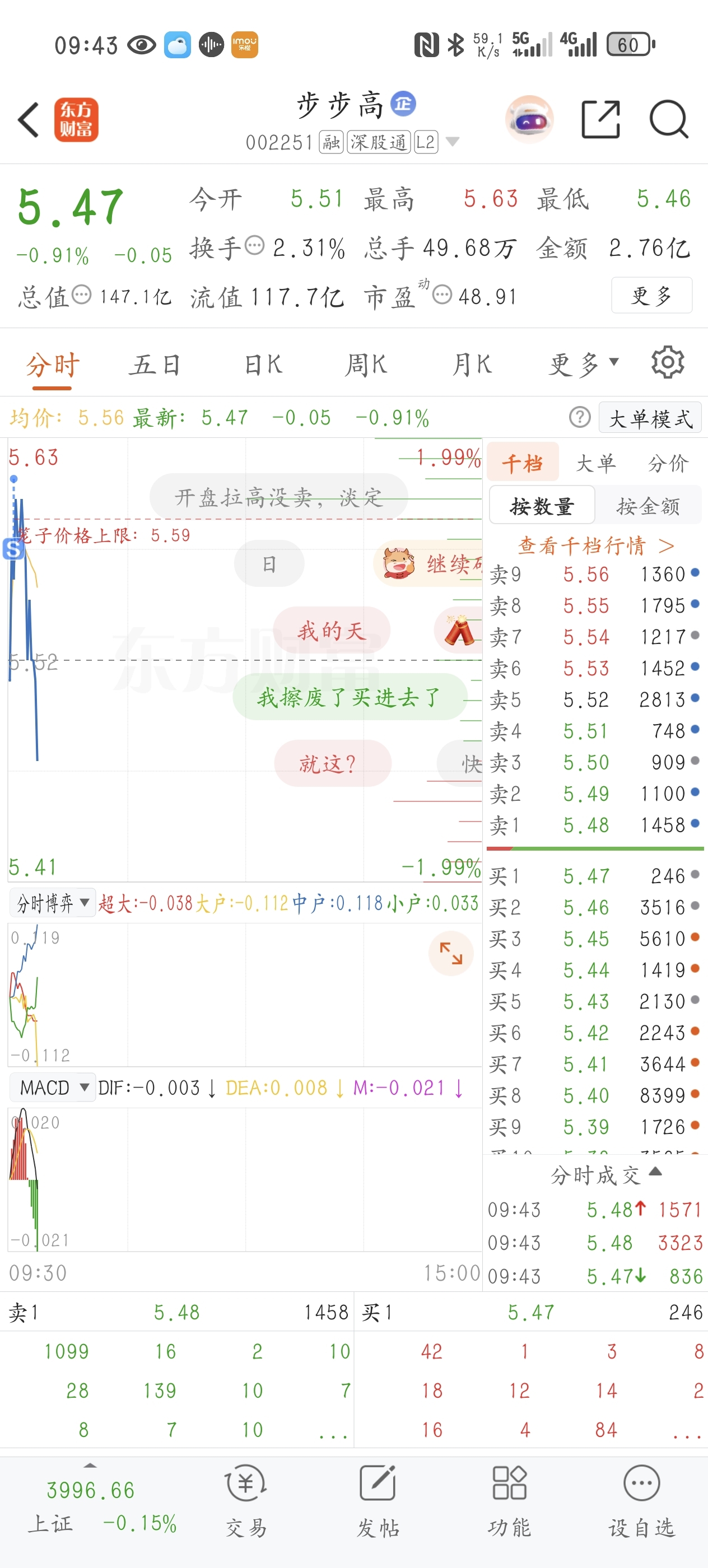708x1568 pixels.
Task: Open the search magnifier icon
Action: point(668,120)
